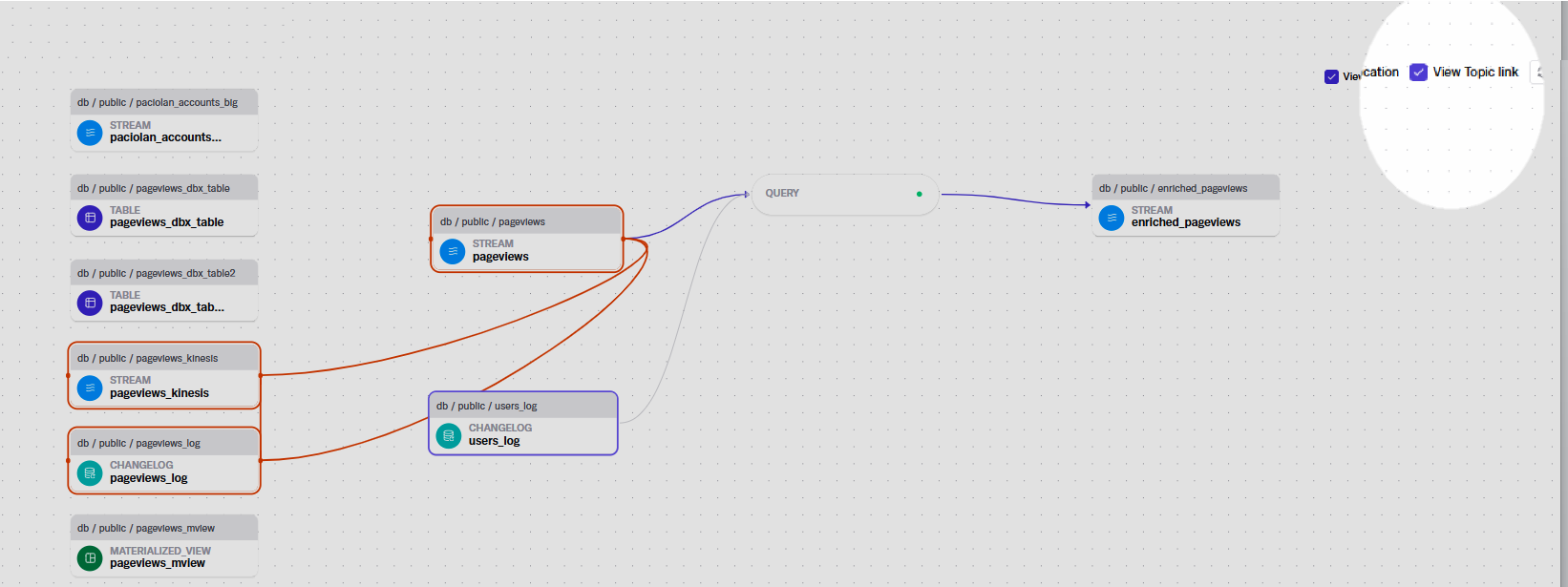Select the enriched_pageviews node label
Screen dimensions: 1568x587
[x=1186, y=222]
